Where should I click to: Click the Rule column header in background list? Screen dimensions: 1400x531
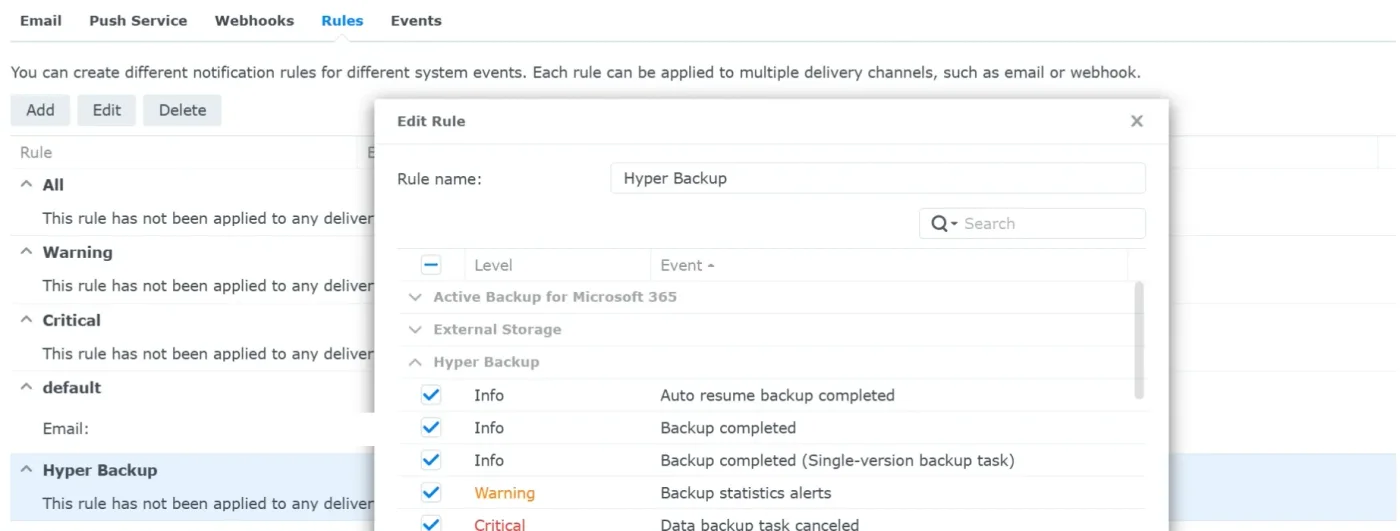[x=36, y=152]
